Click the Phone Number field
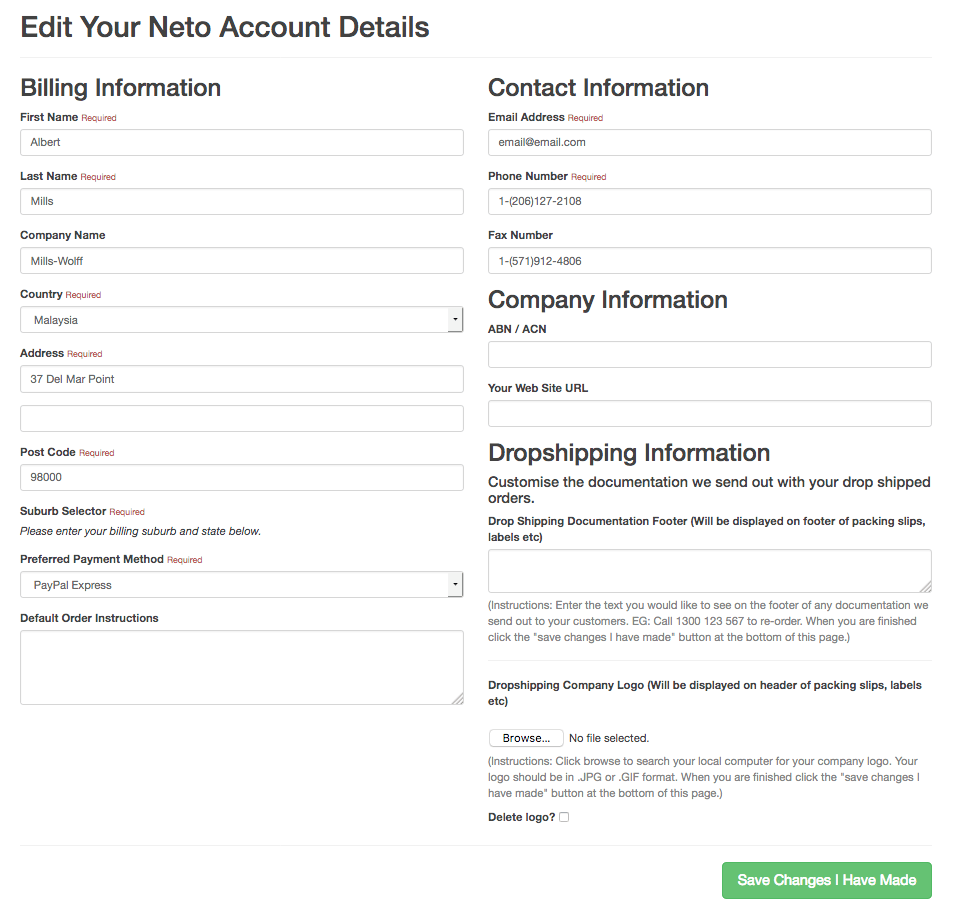962x908 pixels. click(x=710, y=201)
